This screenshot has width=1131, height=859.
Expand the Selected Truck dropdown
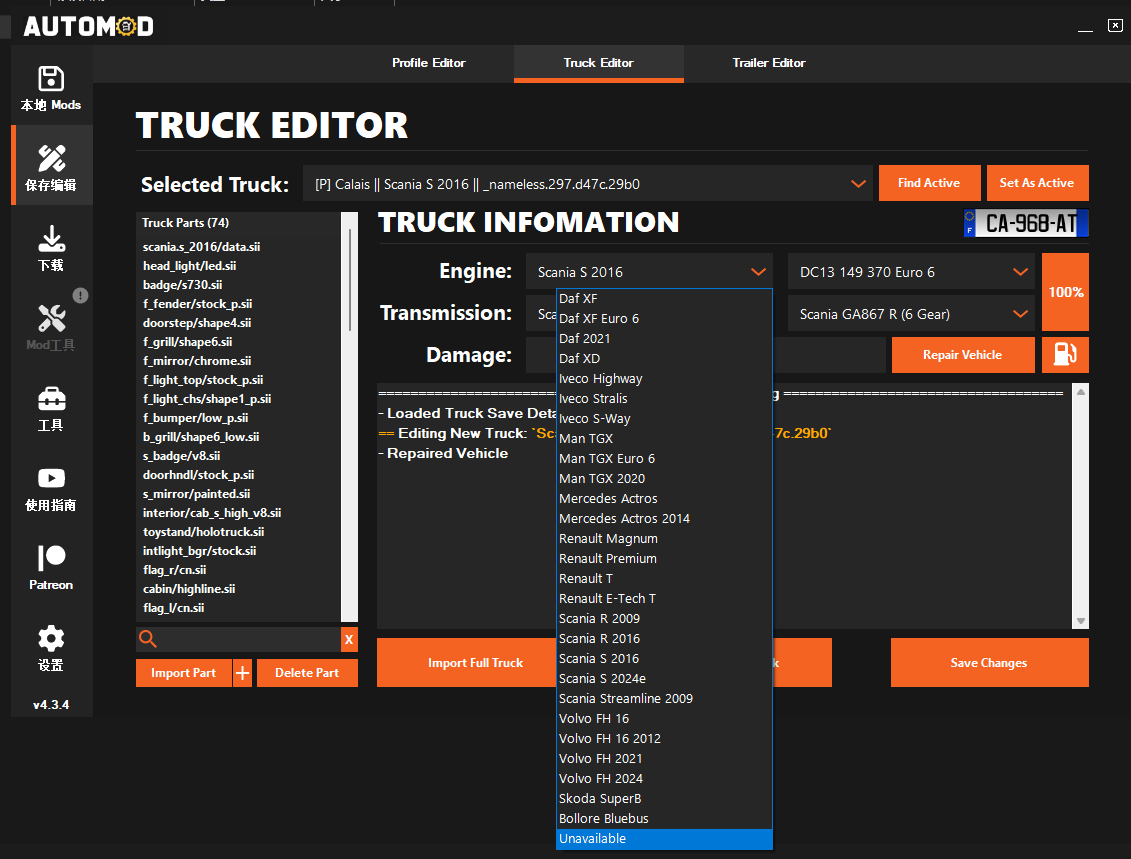858,184
